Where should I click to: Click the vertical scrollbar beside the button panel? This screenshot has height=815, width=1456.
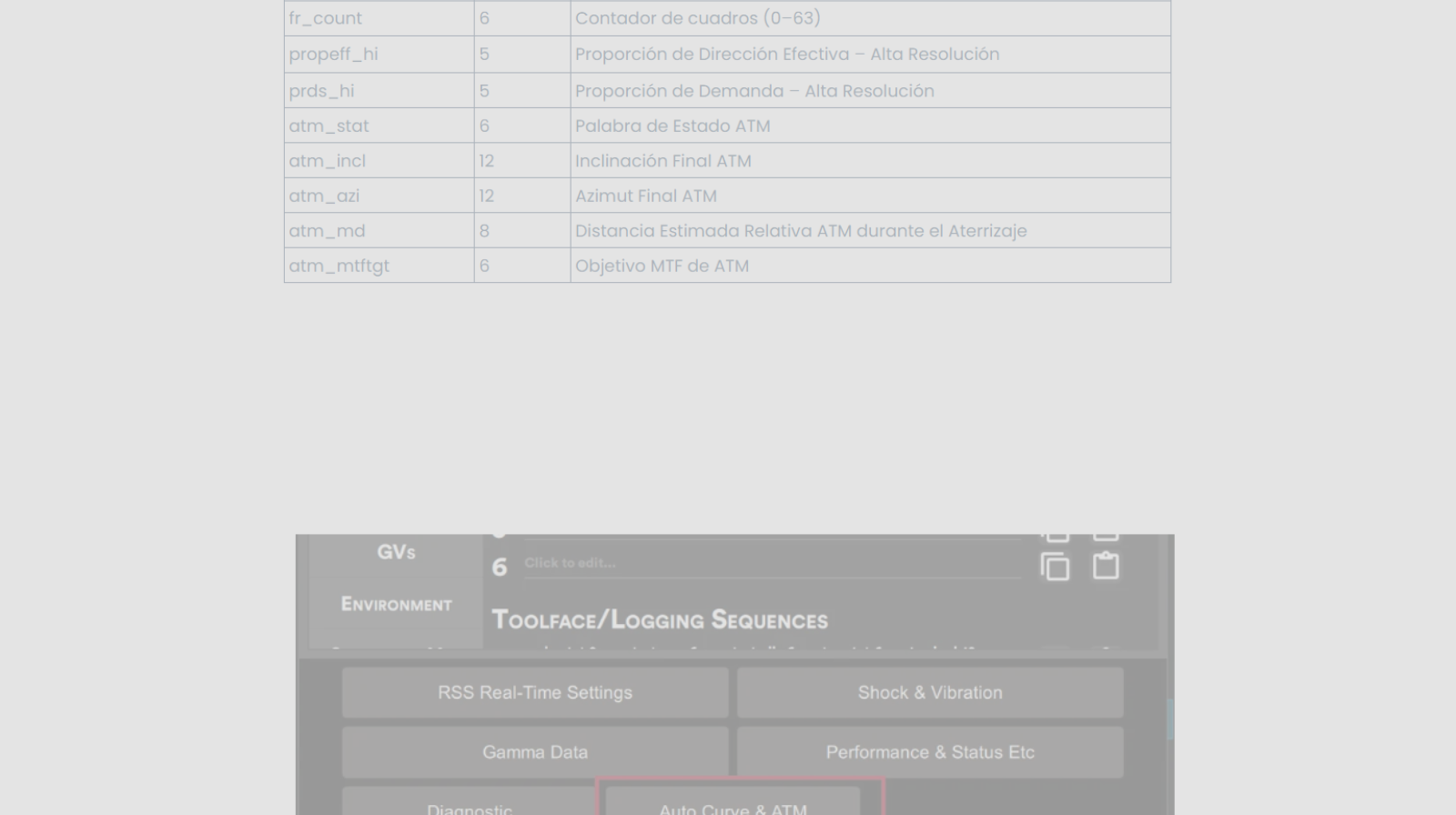pyautogui.click(x=1169, y=719)
